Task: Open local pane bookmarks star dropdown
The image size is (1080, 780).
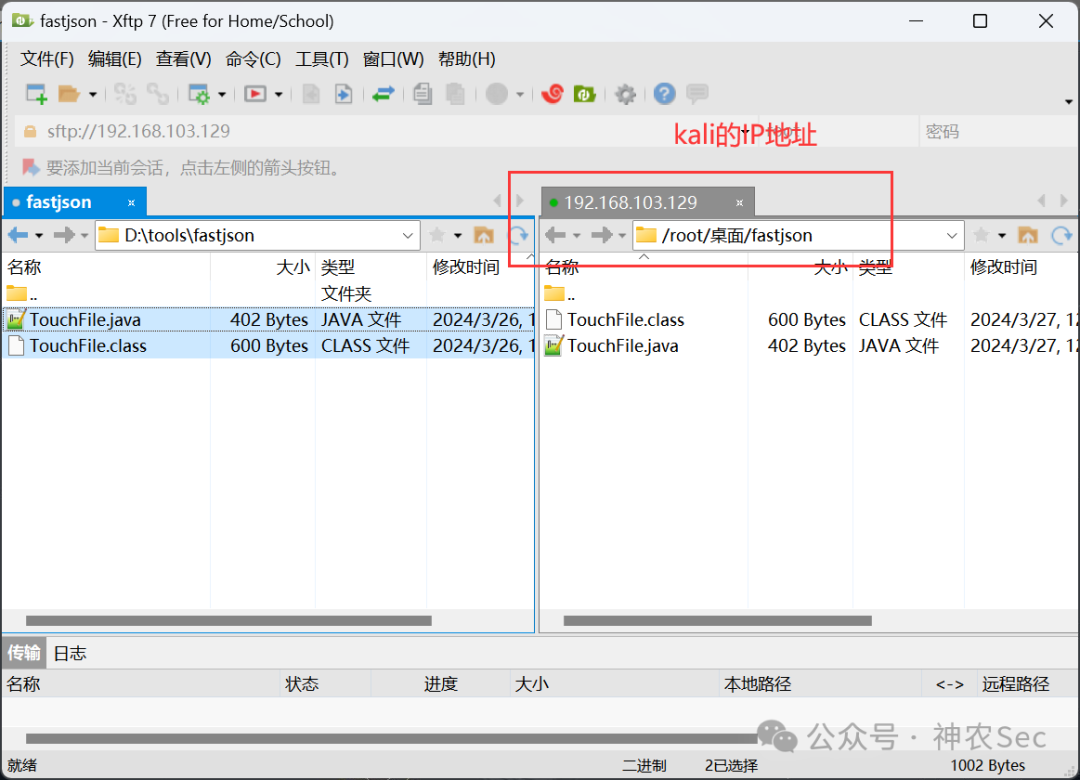Action: (458, 236)
